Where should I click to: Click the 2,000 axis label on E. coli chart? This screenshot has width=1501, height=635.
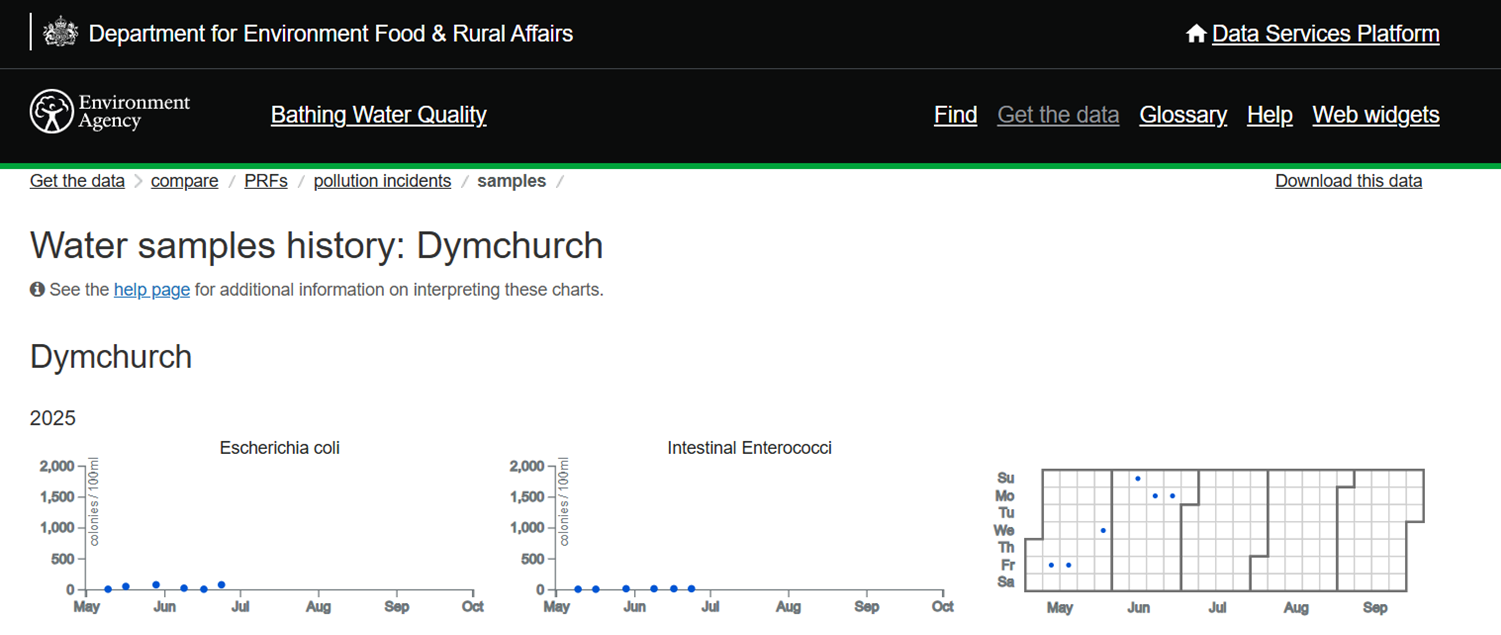pyautogui.click(x=56, y=466)
